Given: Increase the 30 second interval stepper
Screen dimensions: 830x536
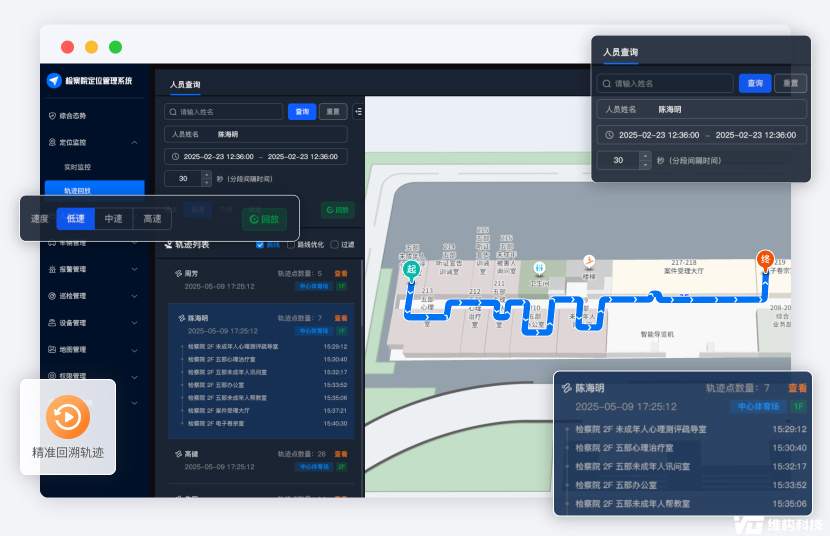Looking at the screenshot, I should click(x=646, y=156).
